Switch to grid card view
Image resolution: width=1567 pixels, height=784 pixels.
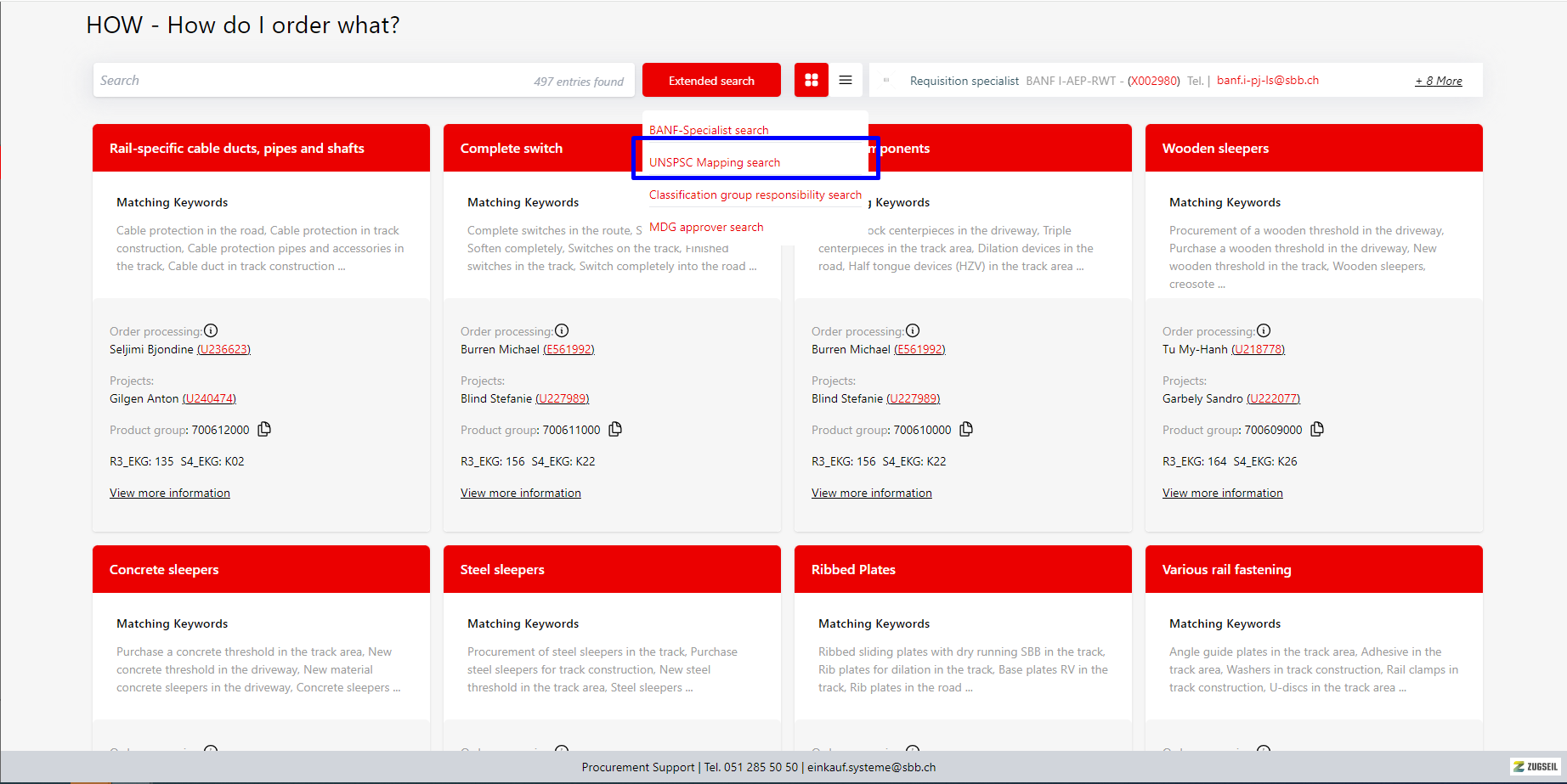pyautogui.click(x=812, y=80)
